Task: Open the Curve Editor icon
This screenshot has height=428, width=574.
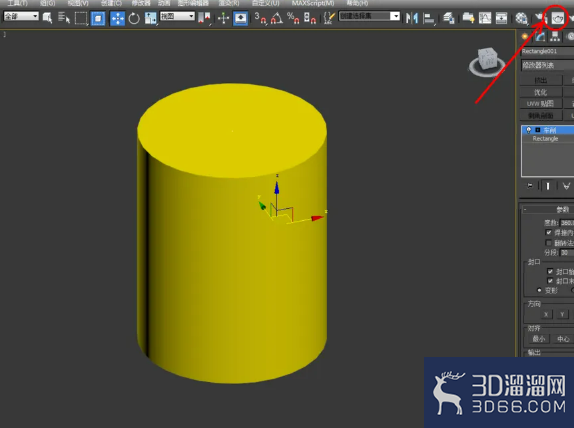Action: click(485, 18)
